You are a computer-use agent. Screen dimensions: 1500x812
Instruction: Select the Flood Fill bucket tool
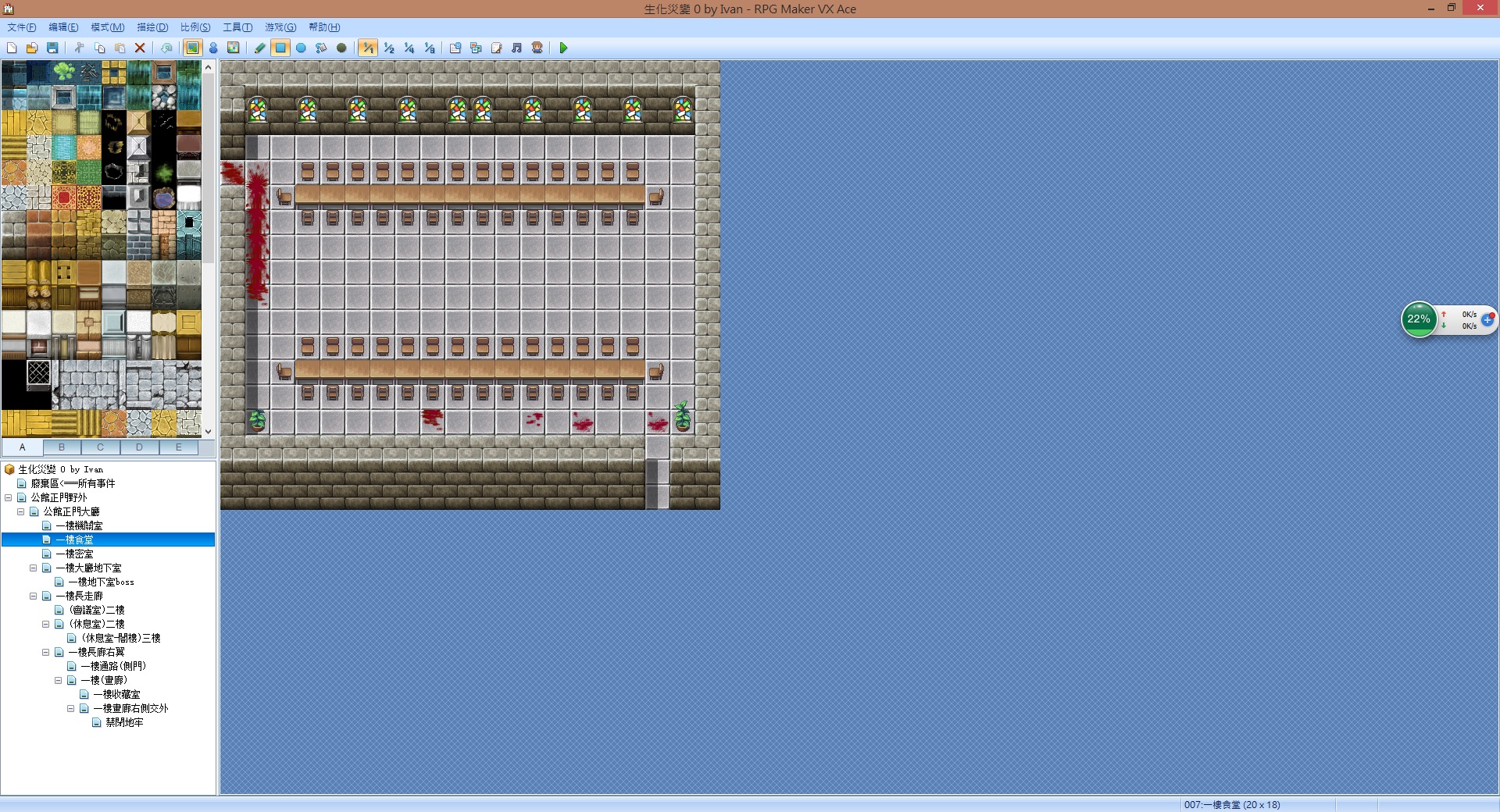(321, 48)
